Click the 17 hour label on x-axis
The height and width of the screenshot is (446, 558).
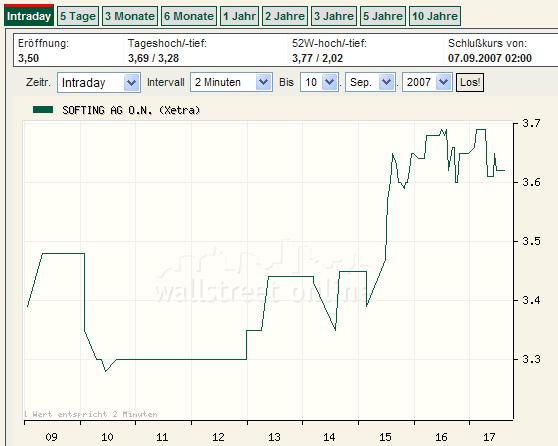(489, 437)
